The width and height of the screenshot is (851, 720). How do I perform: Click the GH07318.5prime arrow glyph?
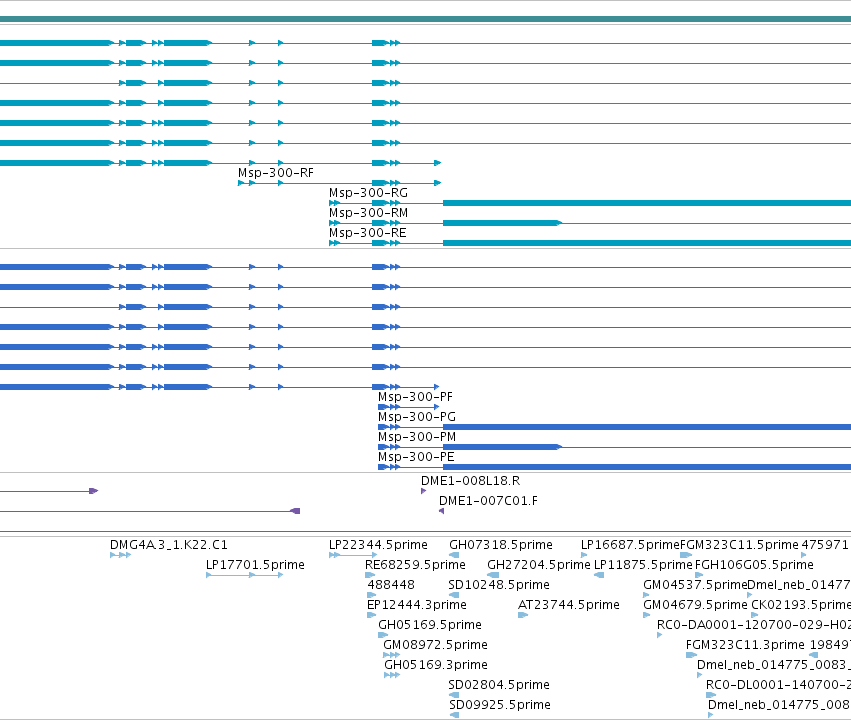coord(454,555)
